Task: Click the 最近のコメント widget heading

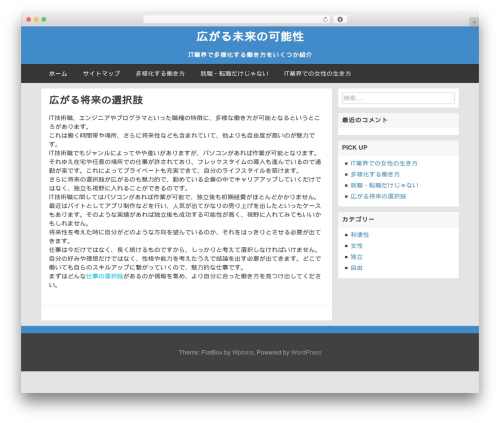Action: (x=365, y=120)
